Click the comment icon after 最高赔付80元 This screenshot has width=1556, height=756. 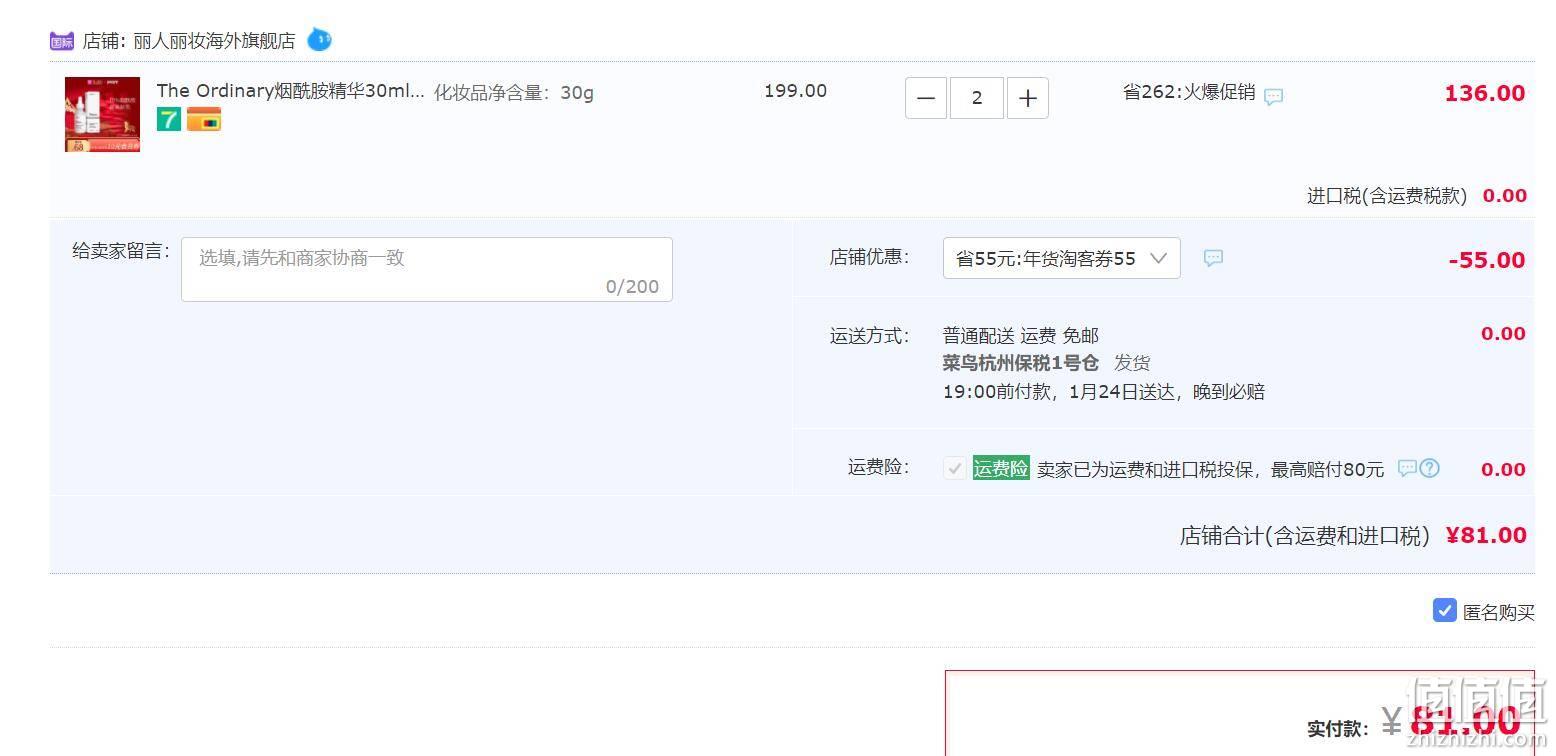1406,468
